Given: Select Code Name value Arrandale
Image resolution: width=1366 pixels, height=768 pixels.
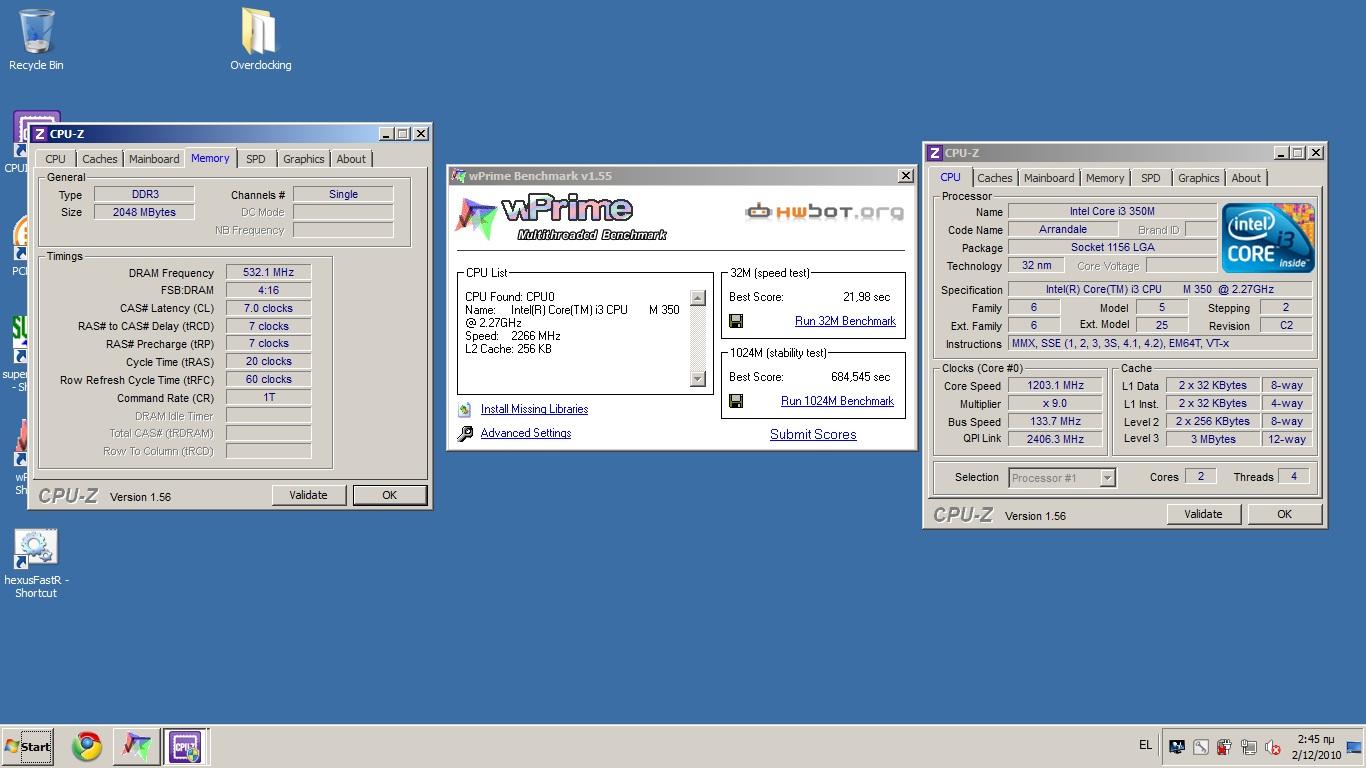Looking at the screenshot, I should click(x=1063, y=229).
